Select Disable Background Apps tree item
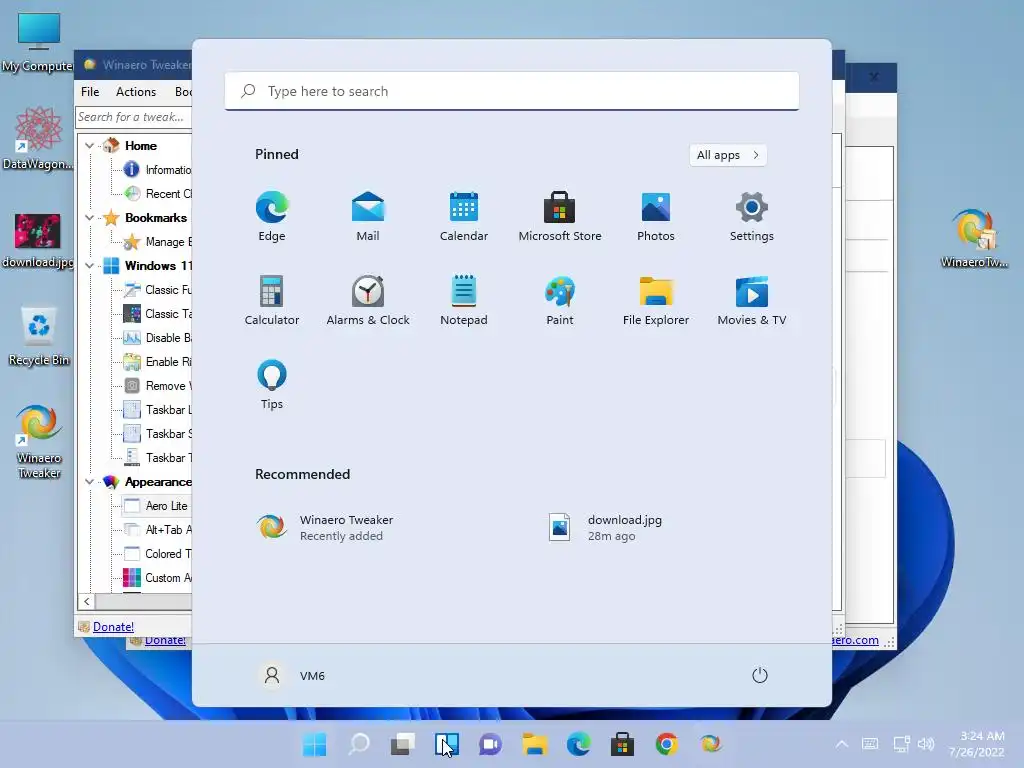Screen dimensions: 1024x768 (157, 338)
